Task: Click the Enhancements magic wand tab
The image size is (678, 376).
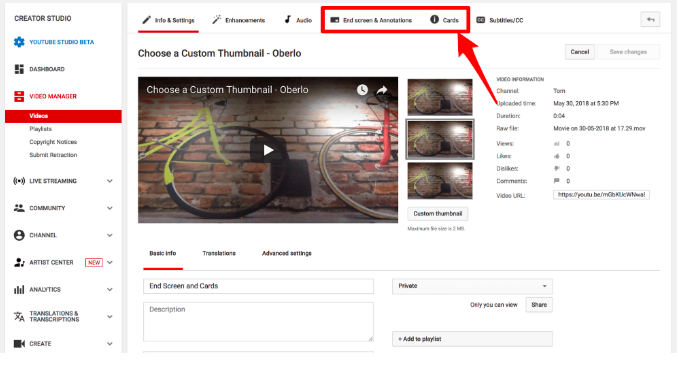Action: pyautogui.click(x=239, y=20)
